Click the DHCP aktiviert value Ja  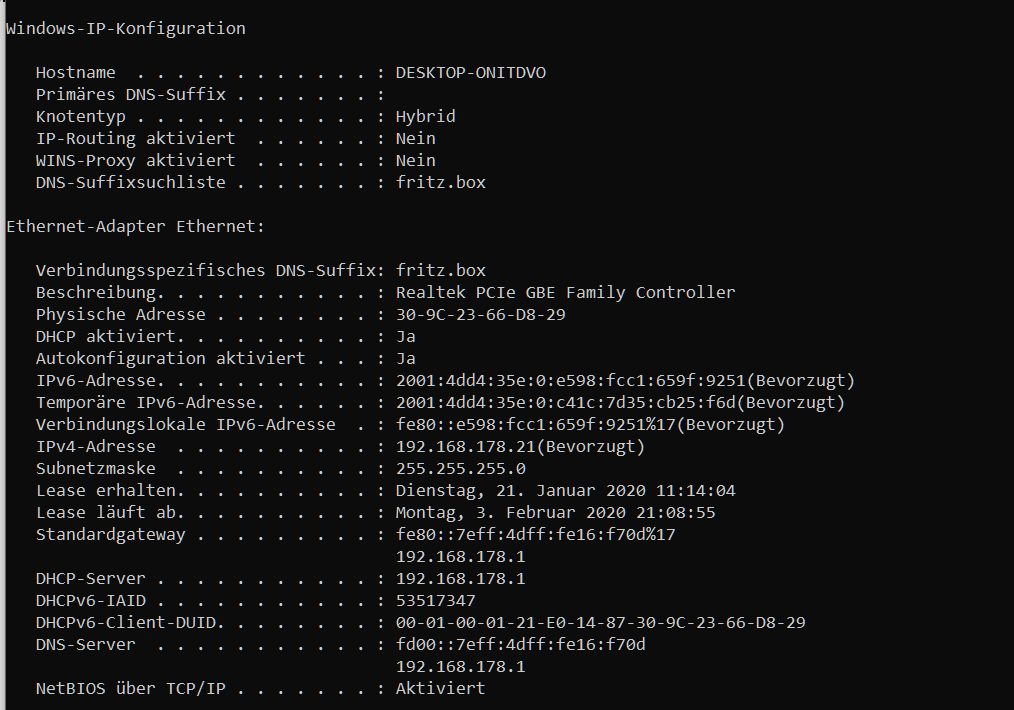[405, 336]
